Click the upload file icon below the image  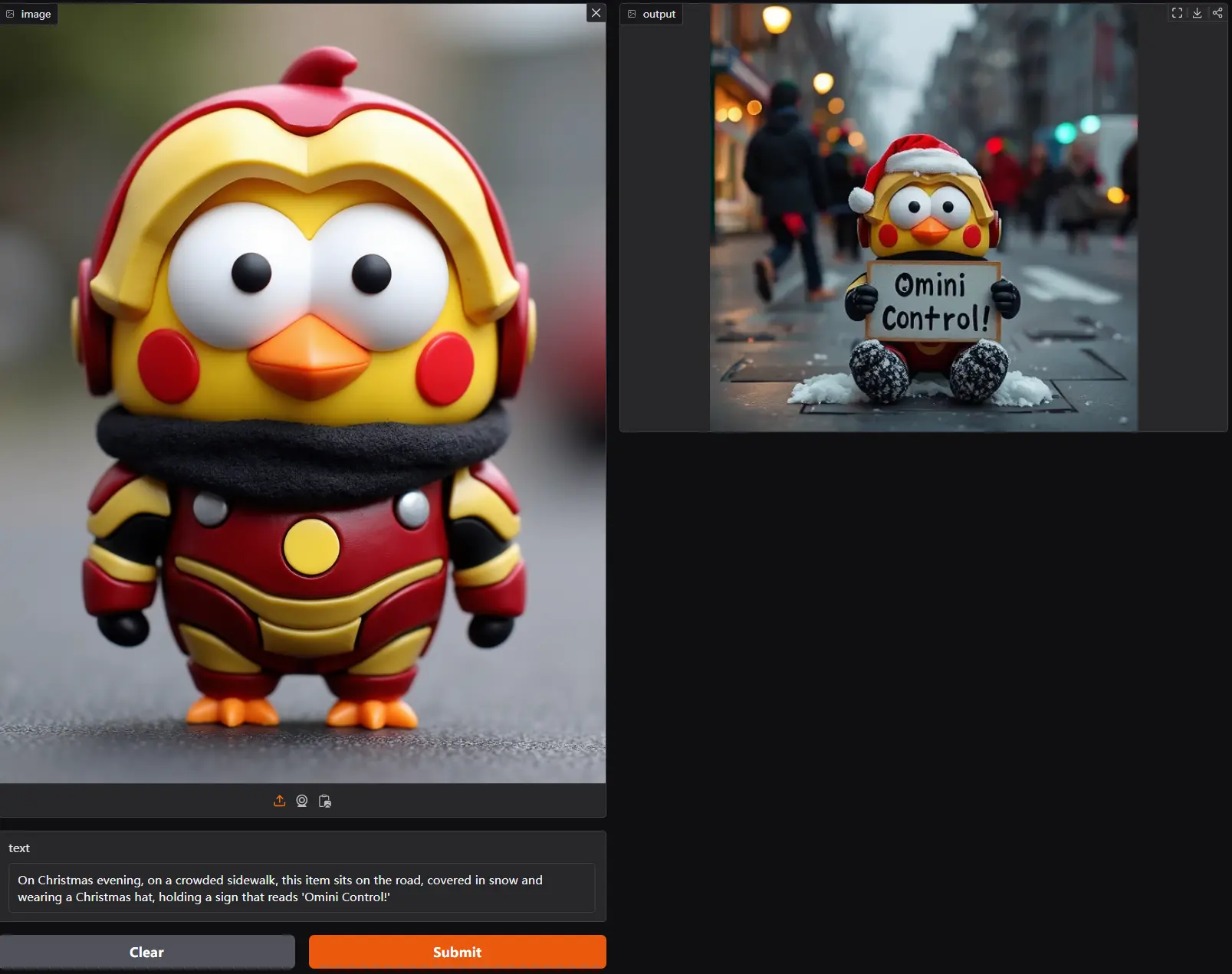[x=280, y=801]
